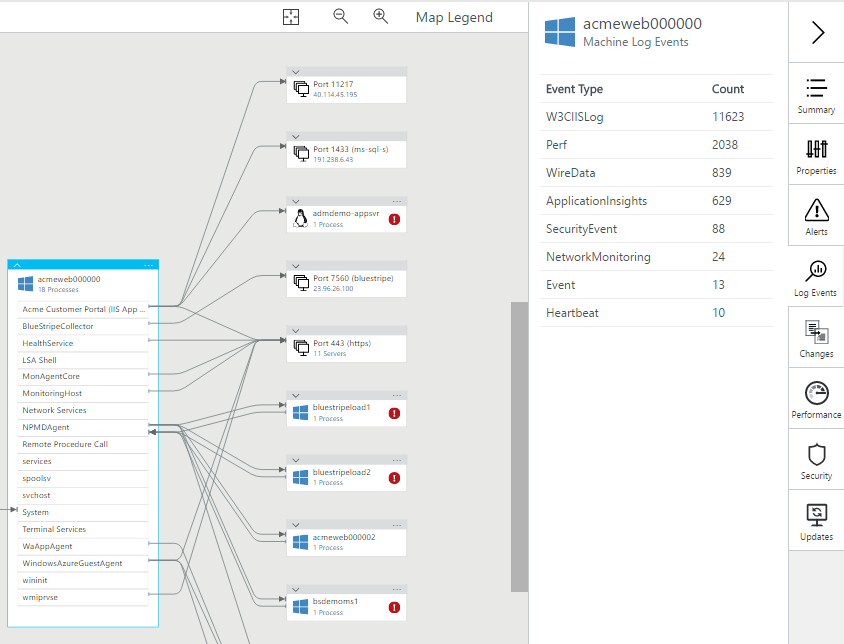
Task: Zoom out of the service map
Action: coord(340,17)
